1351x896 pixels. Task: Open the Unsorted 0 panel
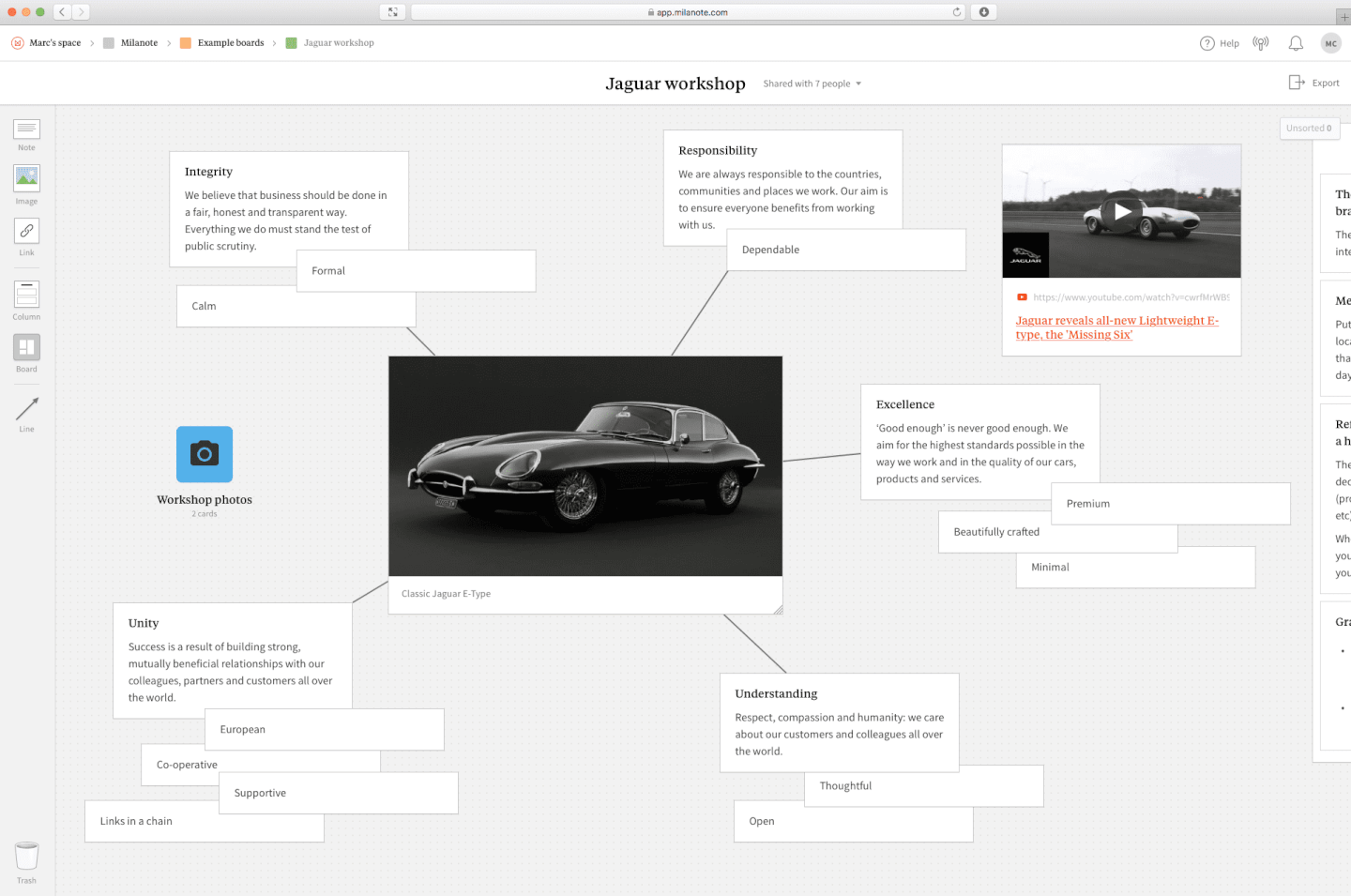[1310, 129]
